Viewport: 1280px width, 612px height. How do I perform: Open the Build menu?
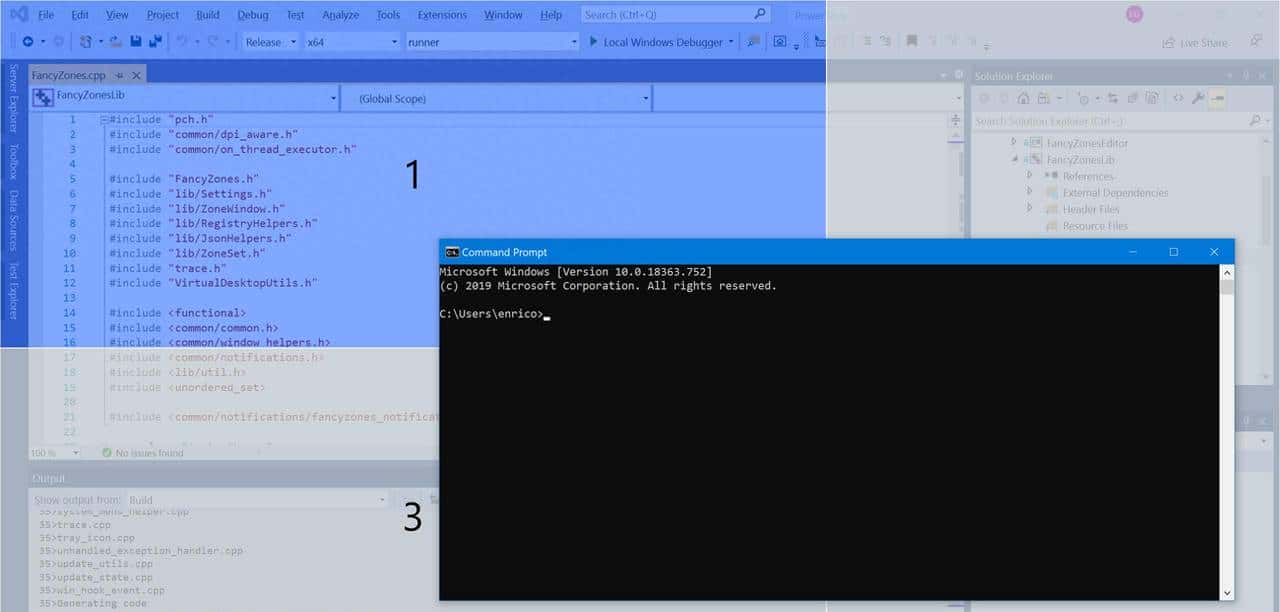coord(208,15)
